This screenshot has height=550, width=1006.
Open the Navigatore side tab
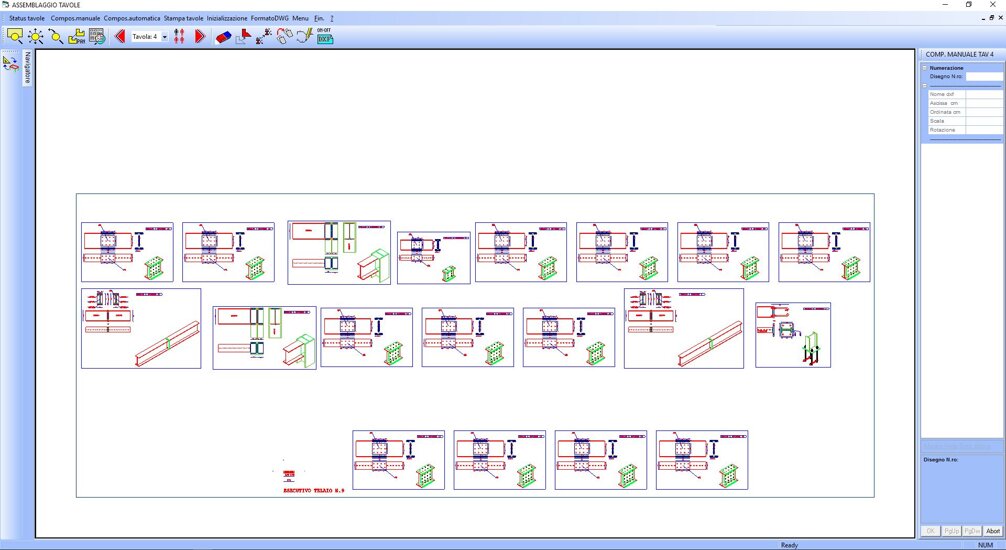[28, 68]
